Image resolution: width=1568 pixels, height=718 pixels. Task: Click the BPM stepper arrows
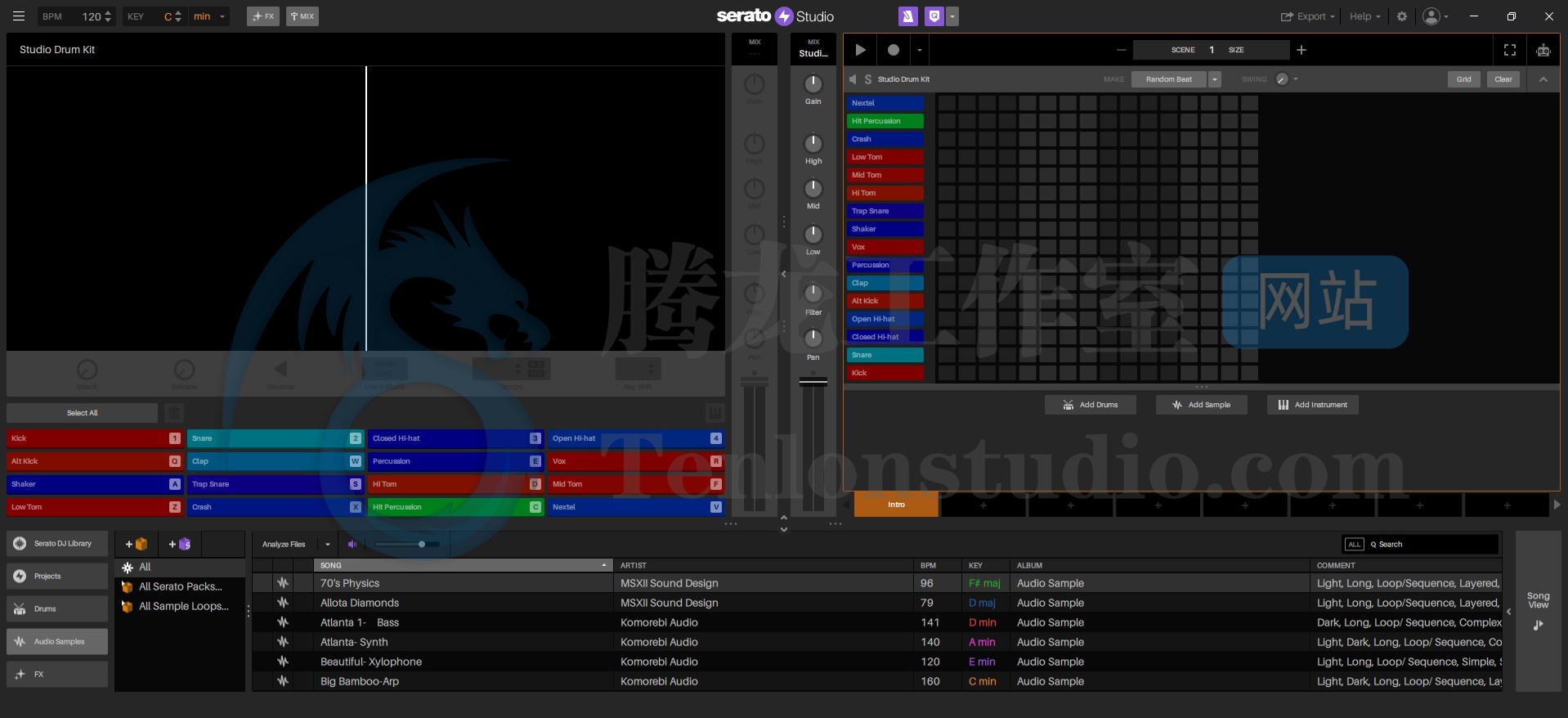[x=108, y=16]
